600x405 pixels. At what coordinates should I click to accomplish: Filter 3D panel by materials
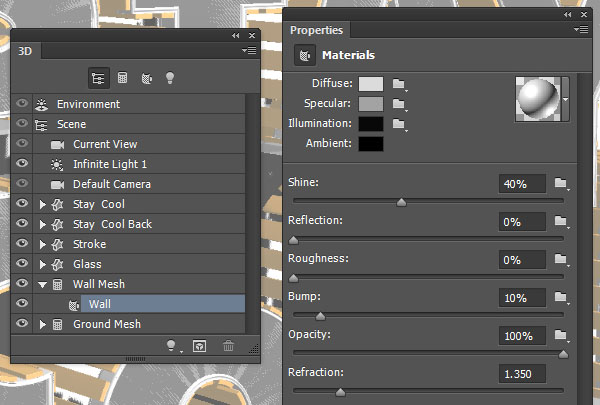[147, 78]
